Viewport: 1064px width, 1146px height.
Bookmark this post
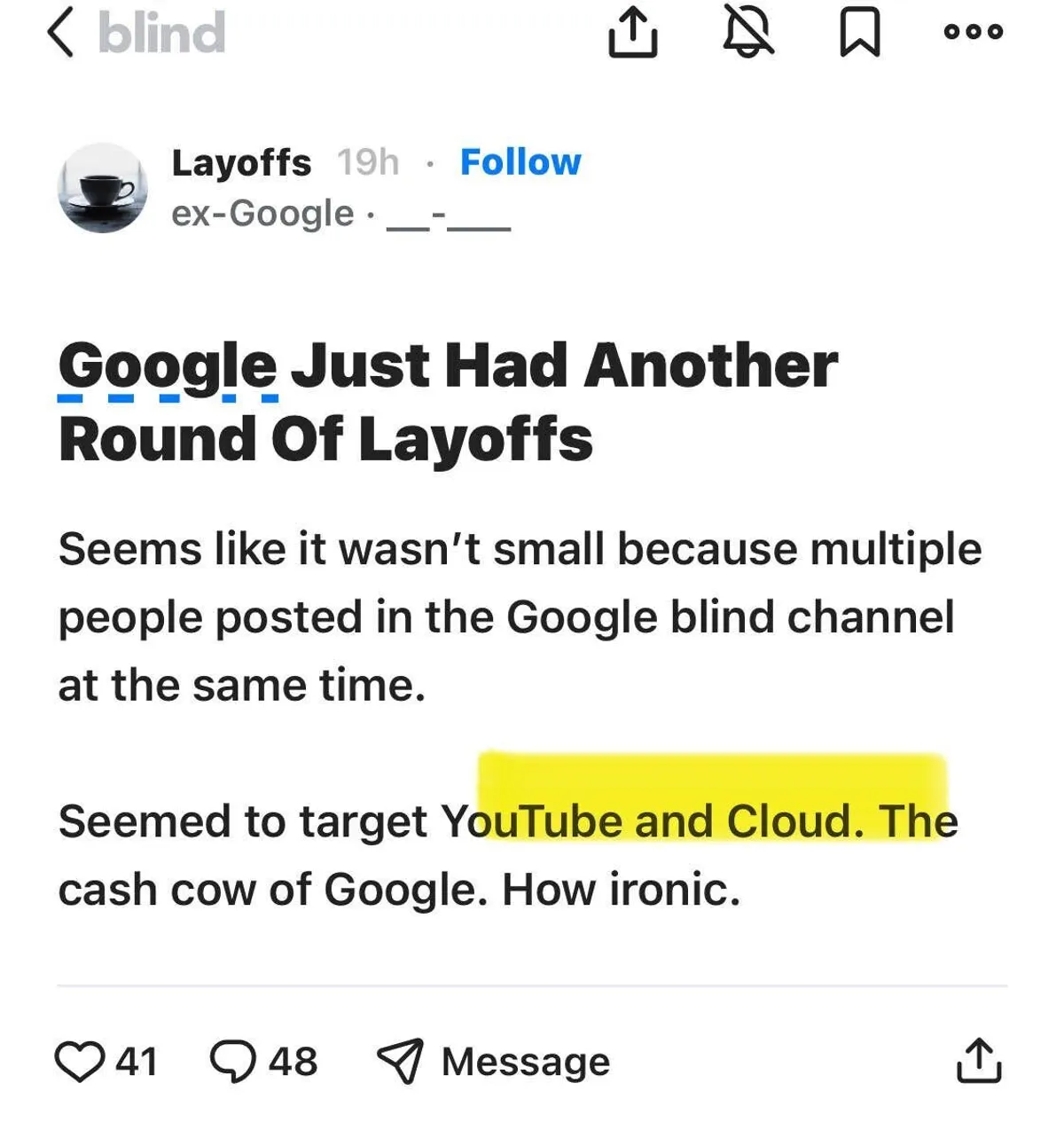859,34
